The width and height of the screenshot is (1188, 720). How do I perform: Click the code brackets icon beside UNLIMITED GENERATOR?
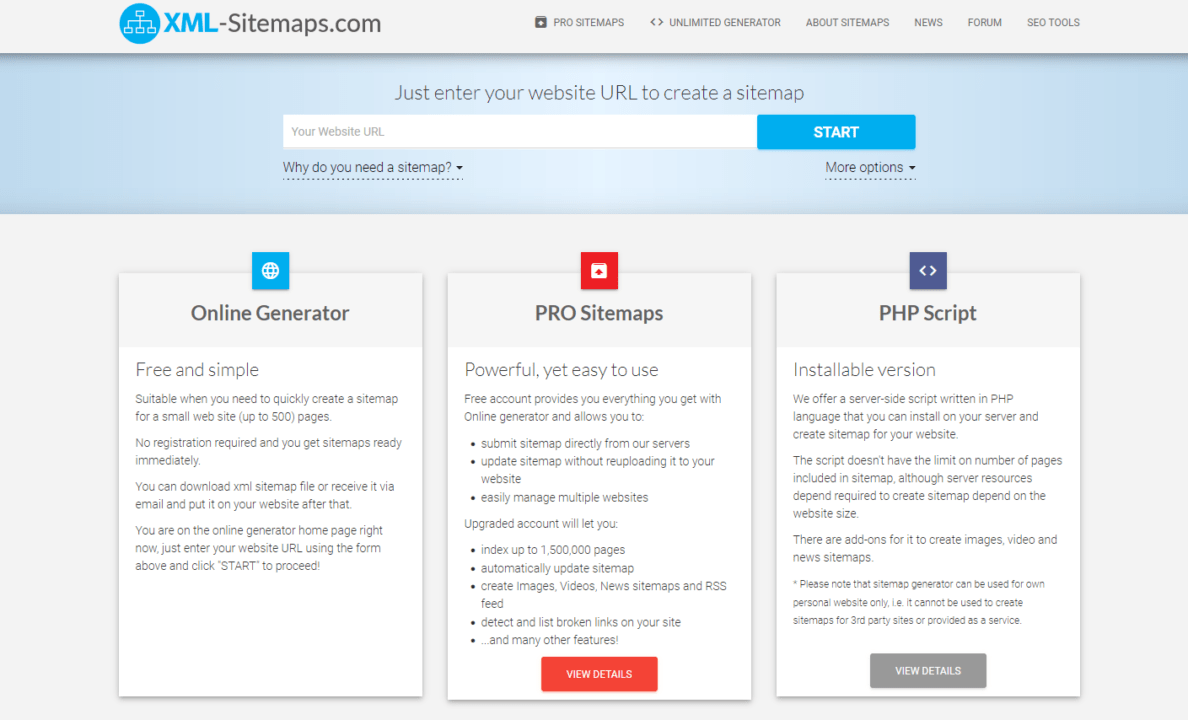tap(656, 22)
